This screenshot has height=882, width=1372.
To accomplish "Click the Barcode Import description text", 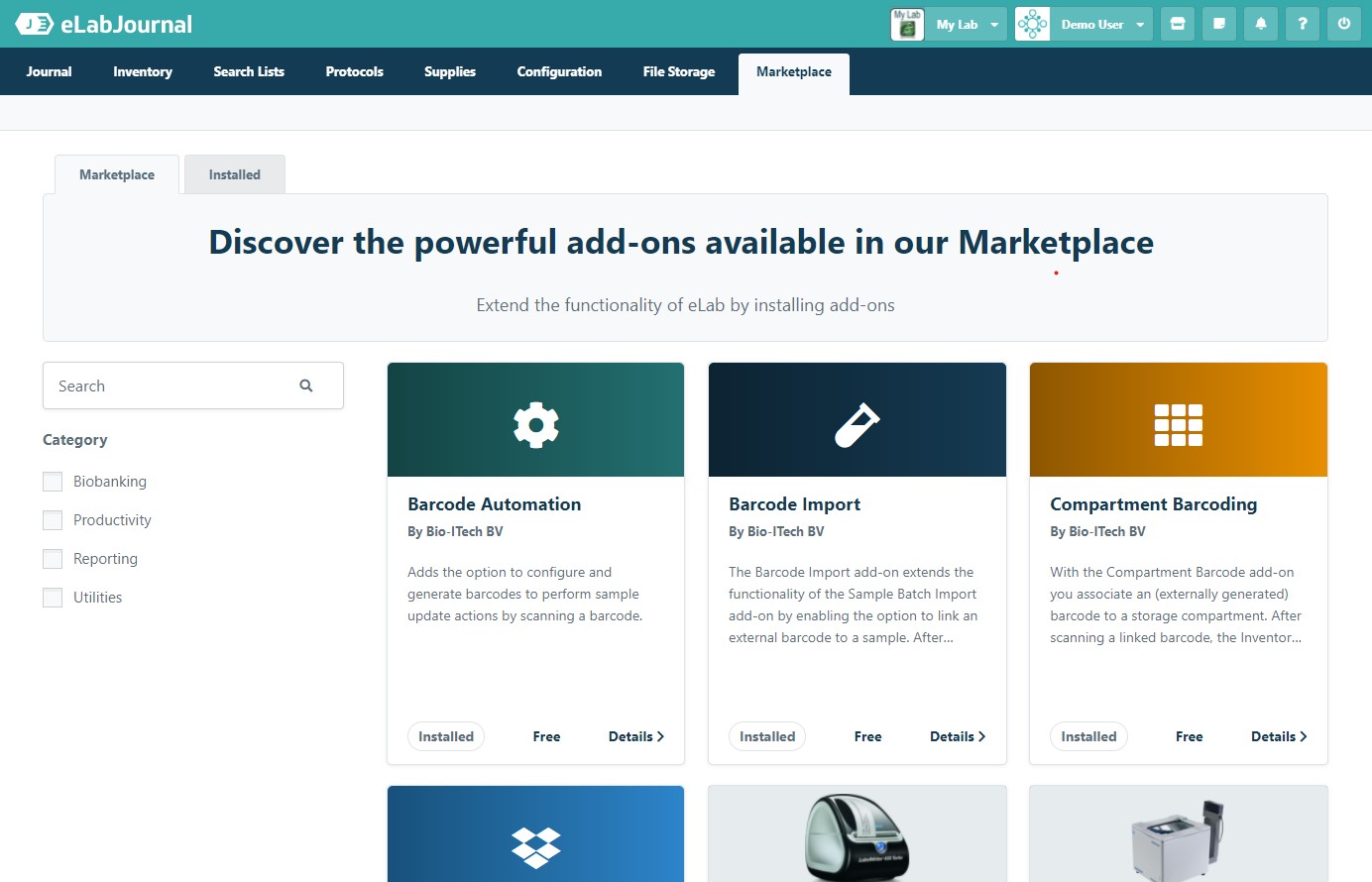I will pos(854,605).
